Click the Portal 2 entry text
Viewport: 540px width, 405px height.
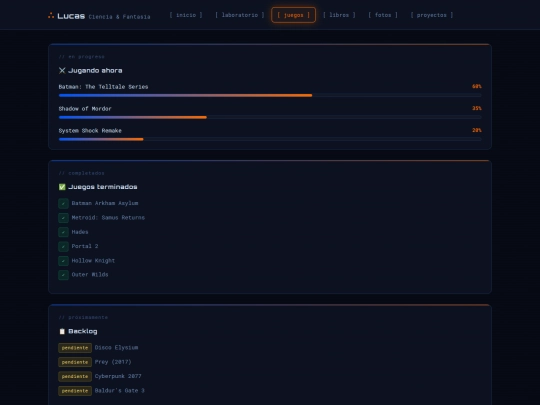tap(85, 246)
